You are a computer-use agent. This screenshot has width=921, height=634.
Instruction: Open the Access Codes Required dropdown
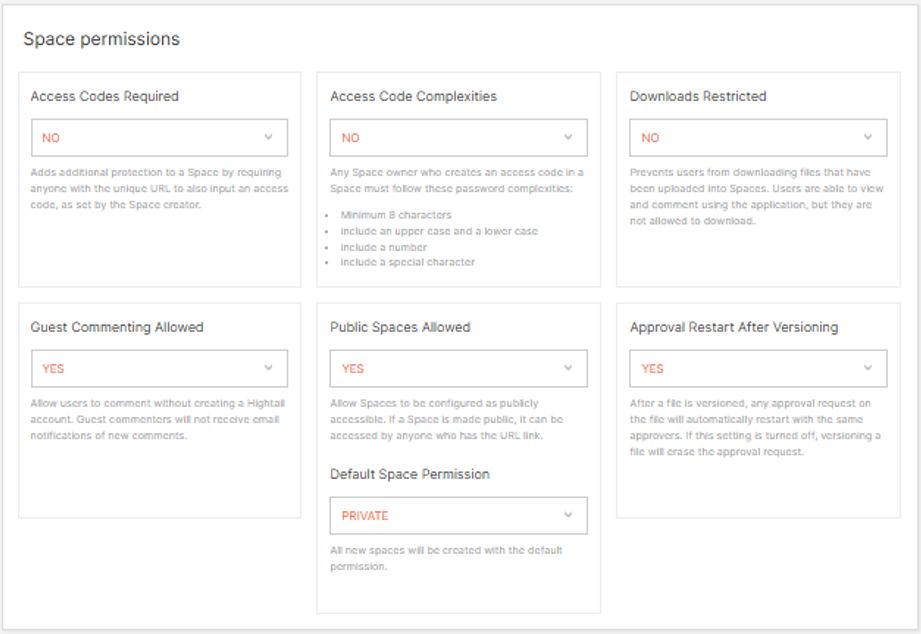click(x=159, y=138)
